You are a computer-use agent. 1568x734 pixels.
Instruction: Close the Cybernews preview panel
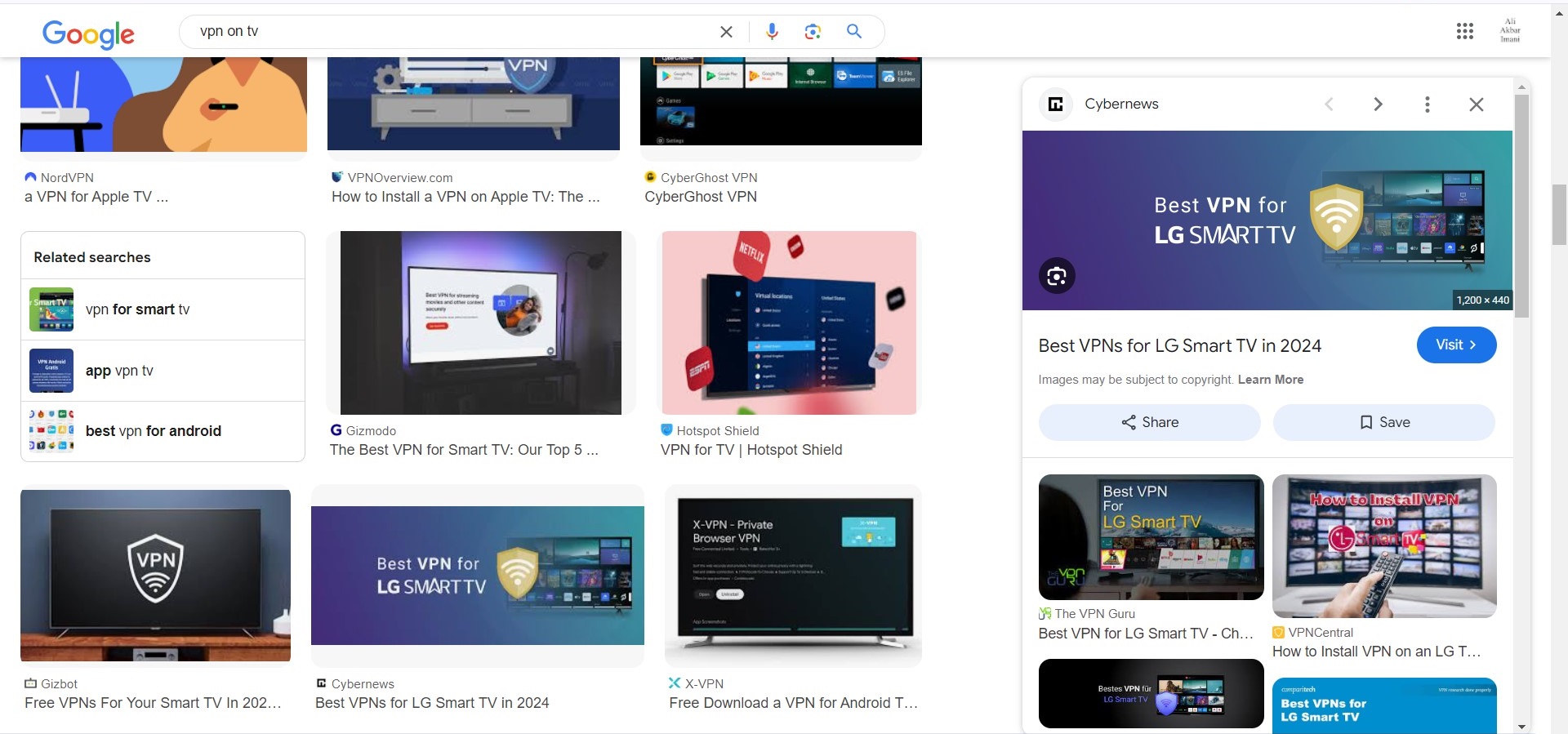pos(1476,104)
